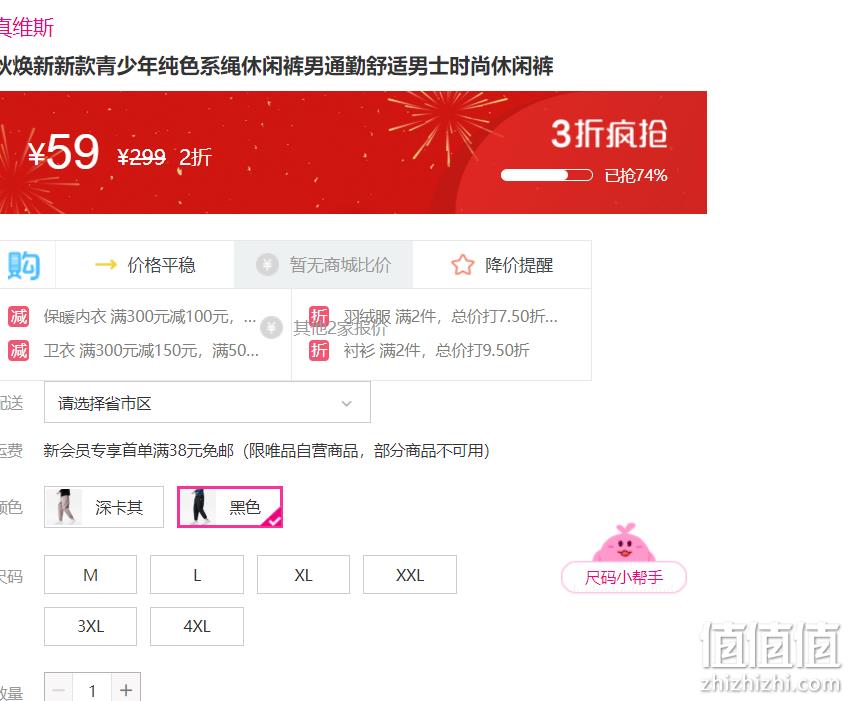Expand the dropdown chevron in the region selector
This screenshot has height=701, width=850.
click(x=347, y=403)
